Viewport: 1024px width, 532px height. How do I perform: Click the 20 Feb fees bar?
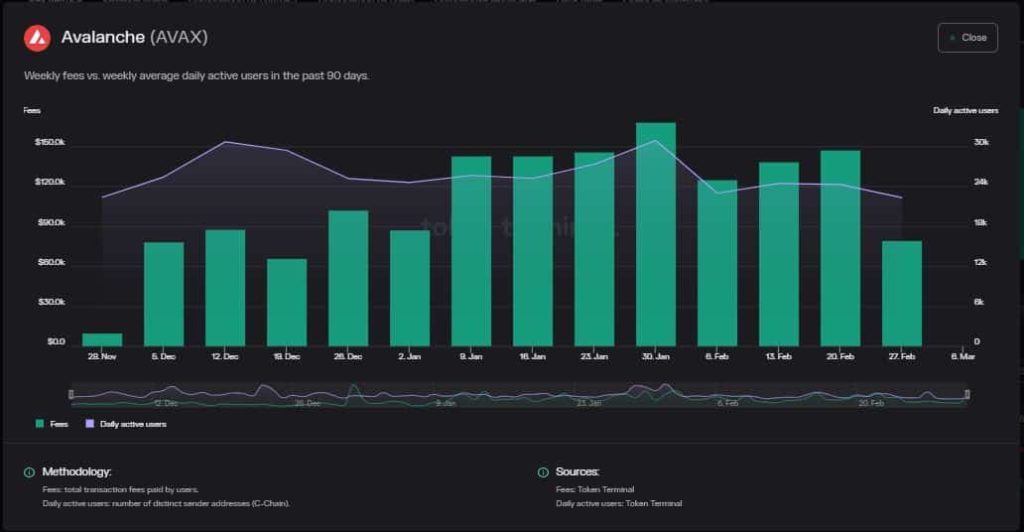coord(840,249)
